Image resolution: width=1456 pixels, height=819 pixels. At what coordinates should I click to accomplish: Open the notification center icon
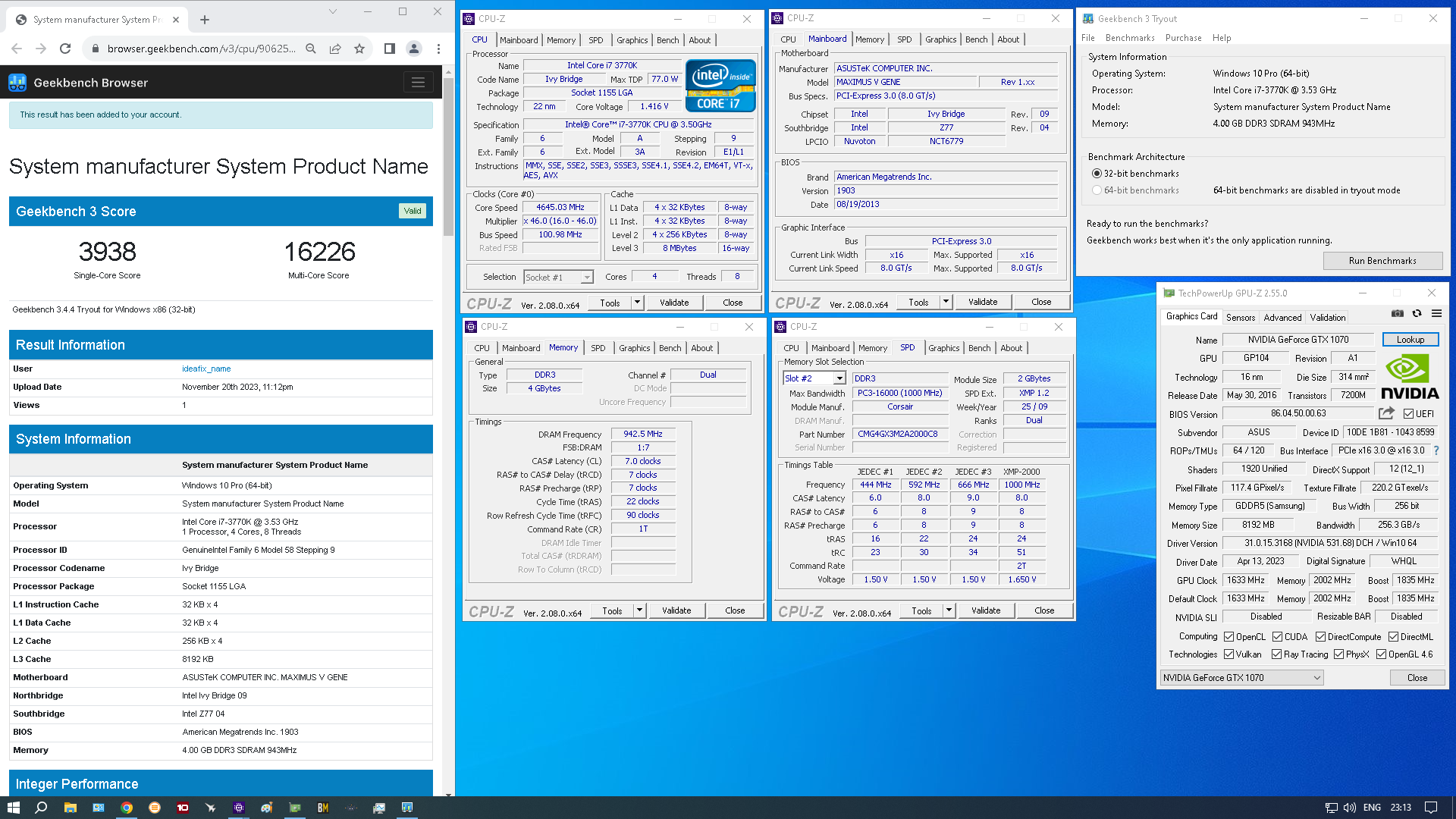click(1431, 808)
